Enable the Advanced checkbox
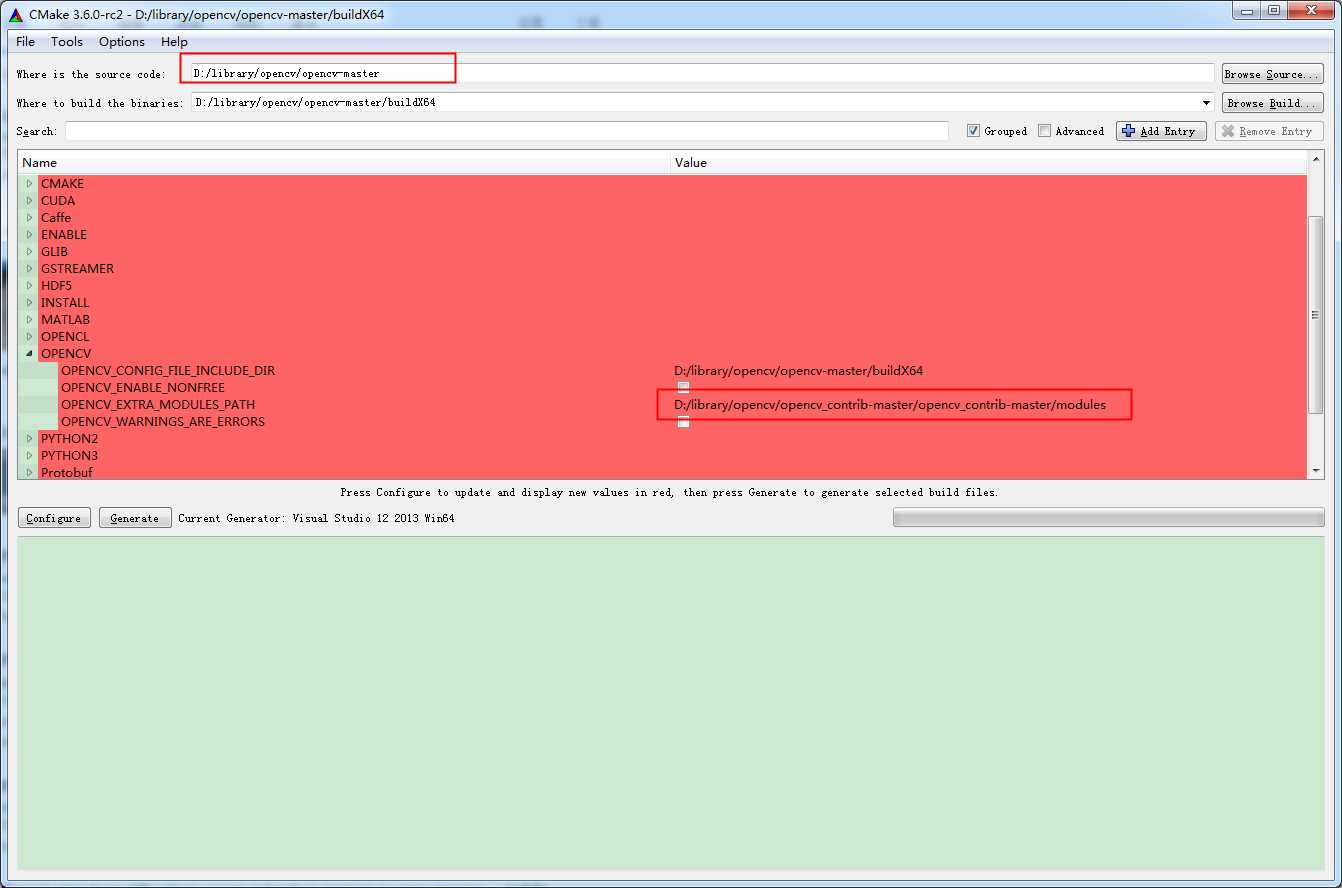 (x=1044, y=131)
